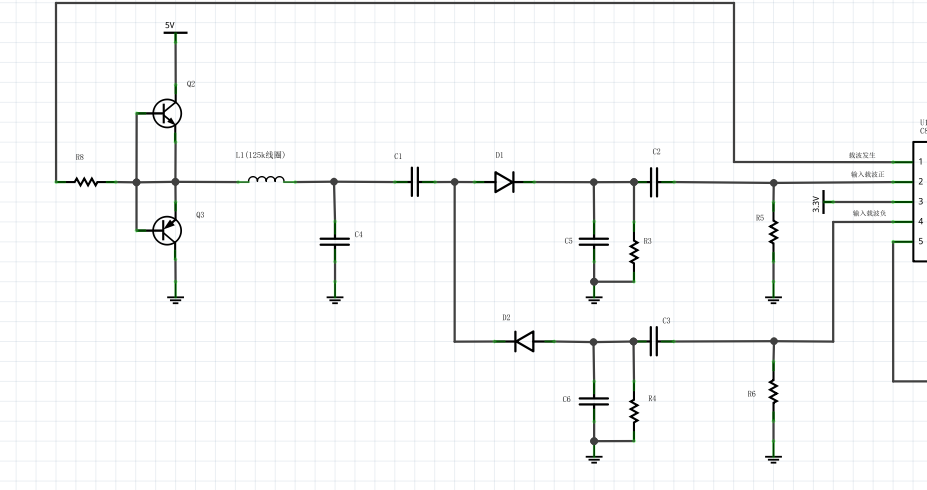
Task: Select capacitor C2 symbol
Action: pyautogui.click(x=653, y=182)
